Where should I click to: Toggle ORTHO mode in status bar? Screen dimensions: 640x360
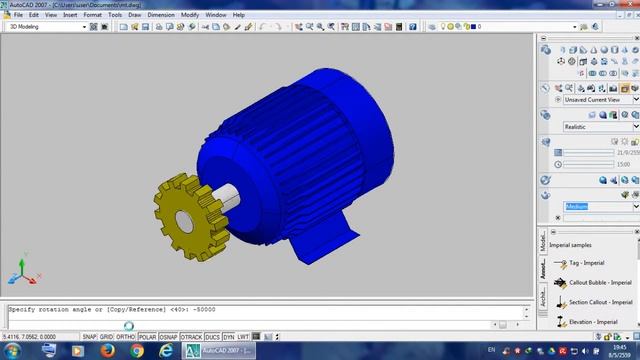point(125,337)
